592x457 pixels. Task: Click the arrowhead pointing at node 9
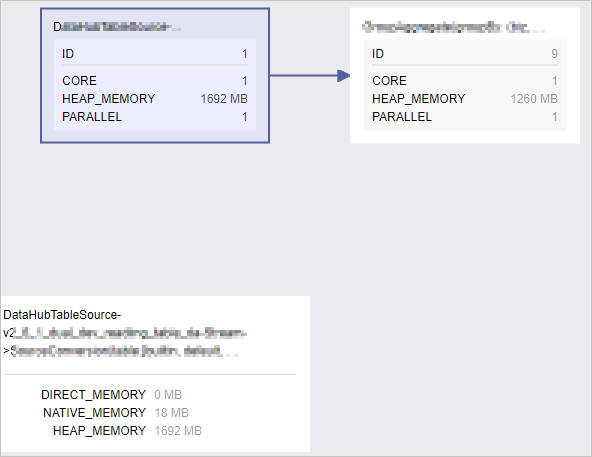344,76
